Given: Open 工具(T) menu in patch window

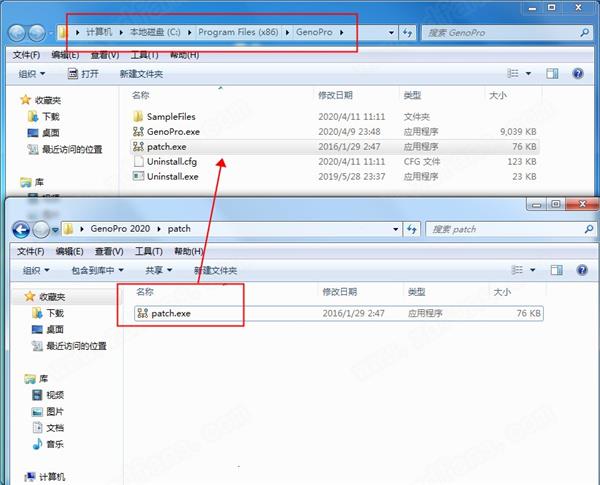Looking at the screenshot, I should click(149, 251).
